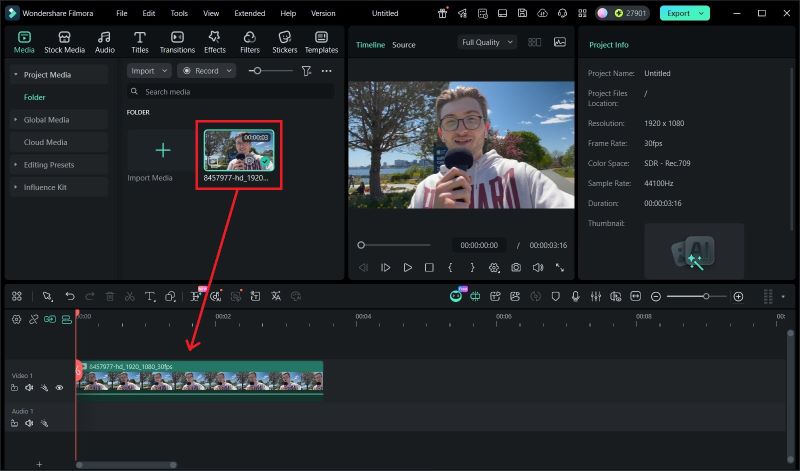Screen dimensions: 800x471
Task: Click the preview playback progress slider
Action: (394, 245)
